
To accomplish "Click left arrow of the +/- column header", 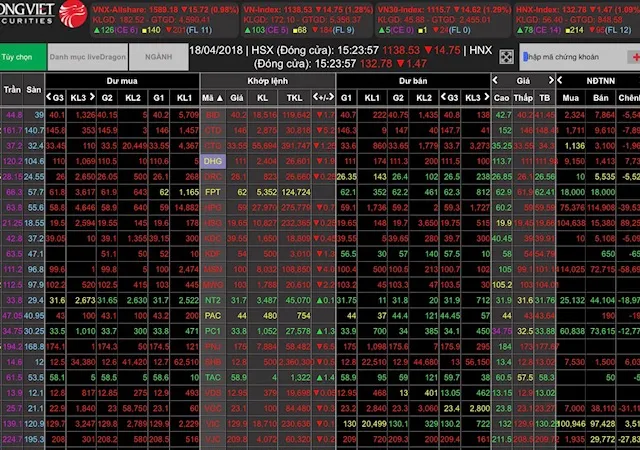I will tap(316, 97).
